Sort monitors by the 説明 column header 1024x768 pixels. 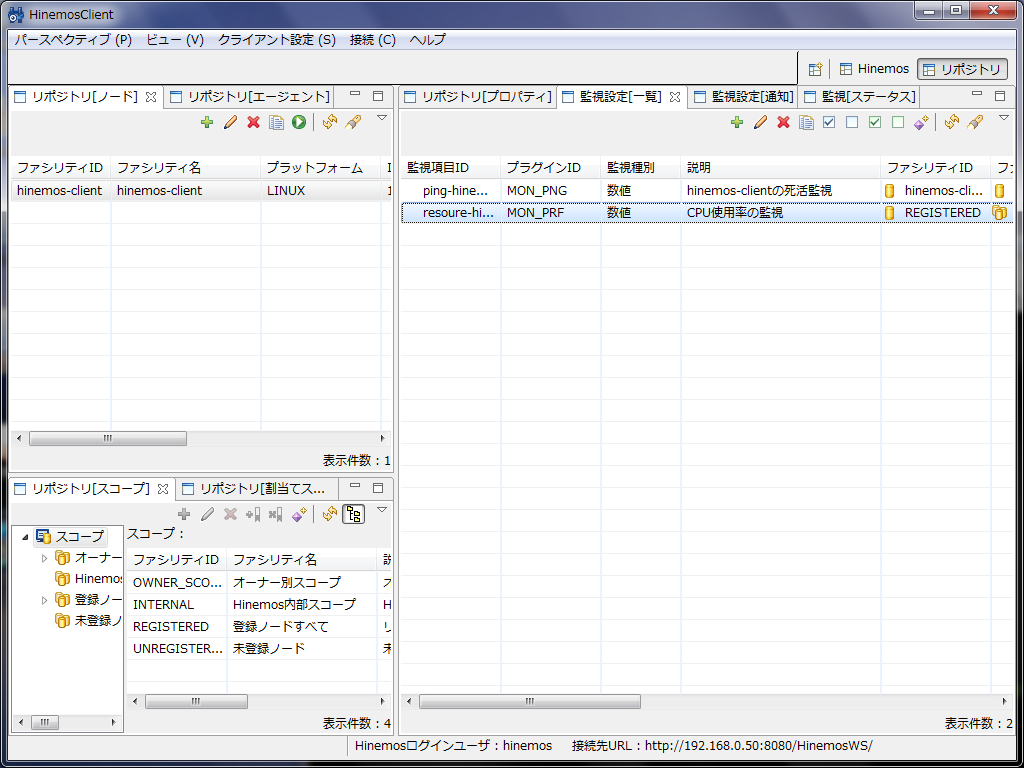(x=780, y=168)
